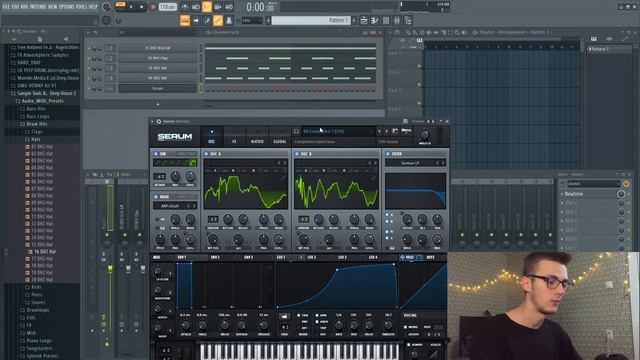Open the Line snap dropdown
Screen dimensions: 640x360
point(252,20)
